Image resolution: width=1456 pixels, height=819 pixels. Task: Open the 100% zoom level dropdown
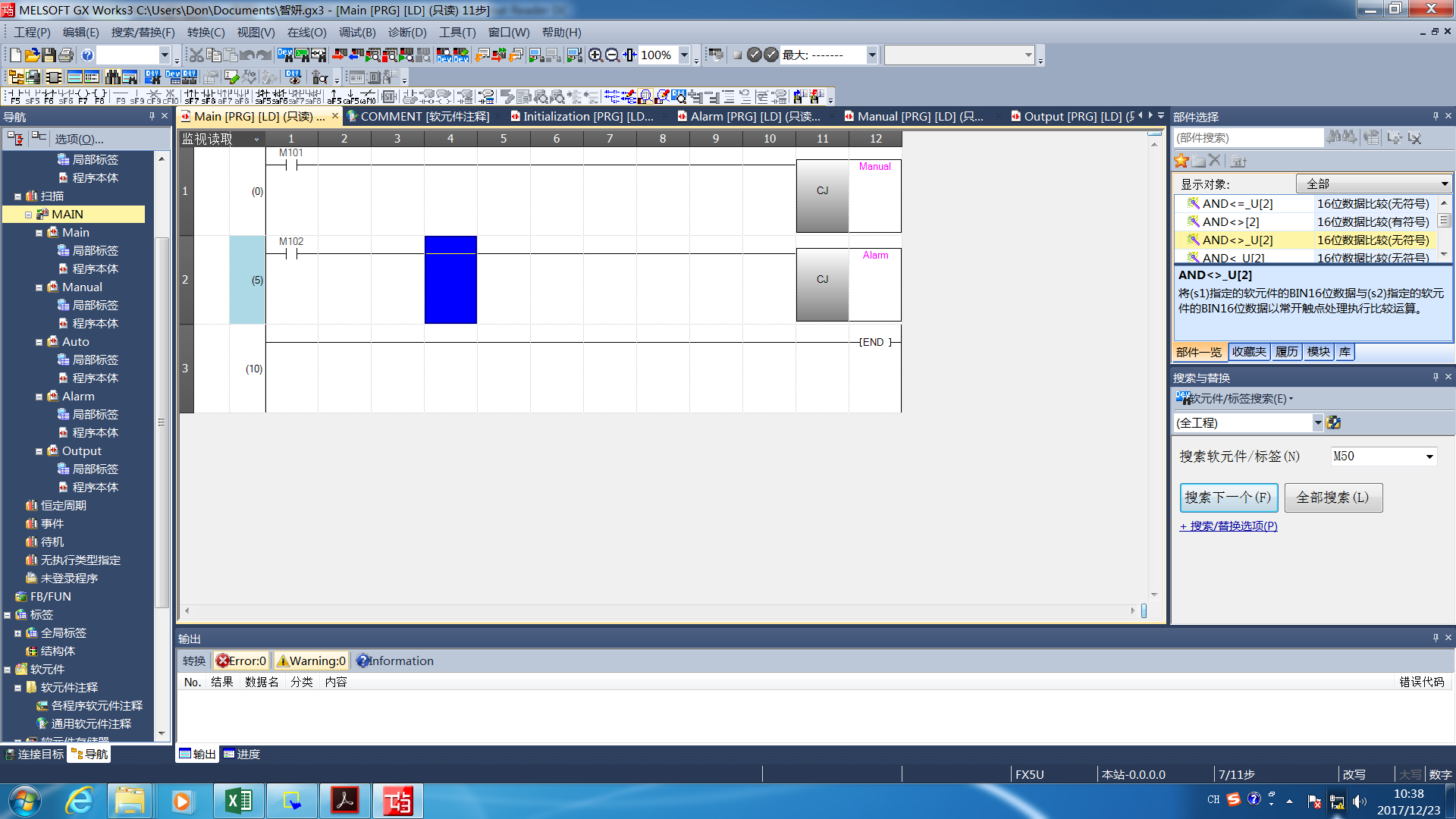pos(684,55)
